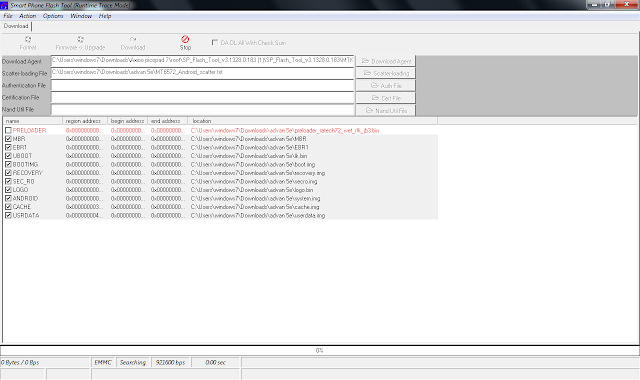This screenshot has width=640, height=380.
Task: Uncheck the SEC_RO partition checkbox
Action: click(8, 181)
